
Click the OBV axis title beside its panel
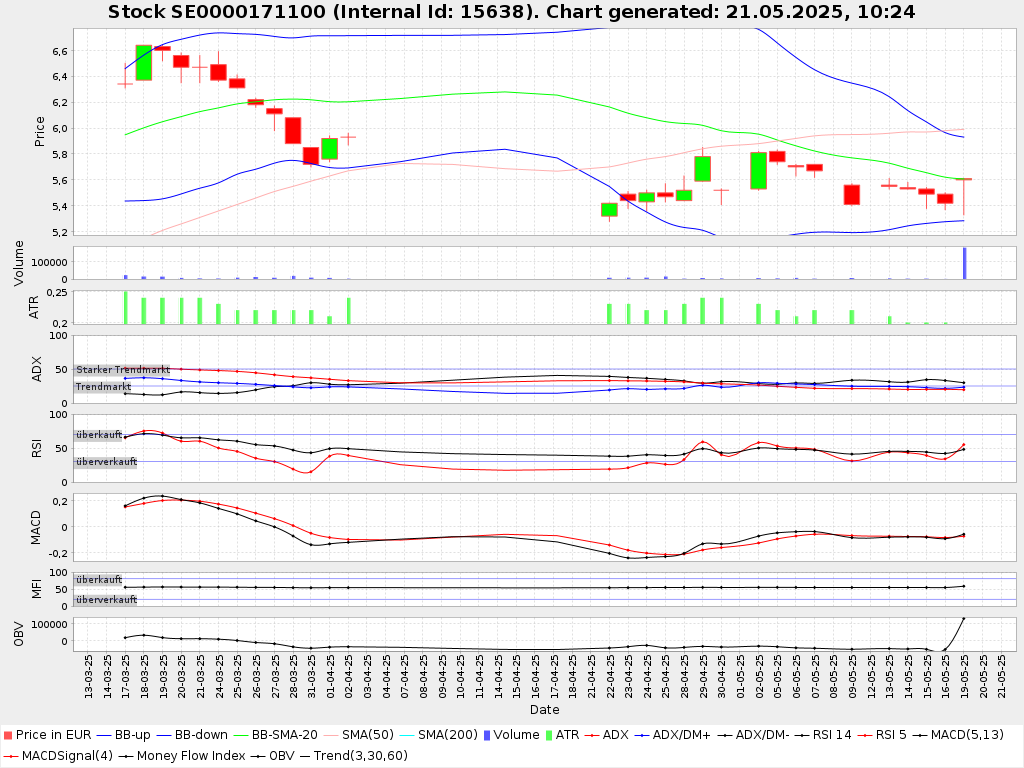pos(18,634)
